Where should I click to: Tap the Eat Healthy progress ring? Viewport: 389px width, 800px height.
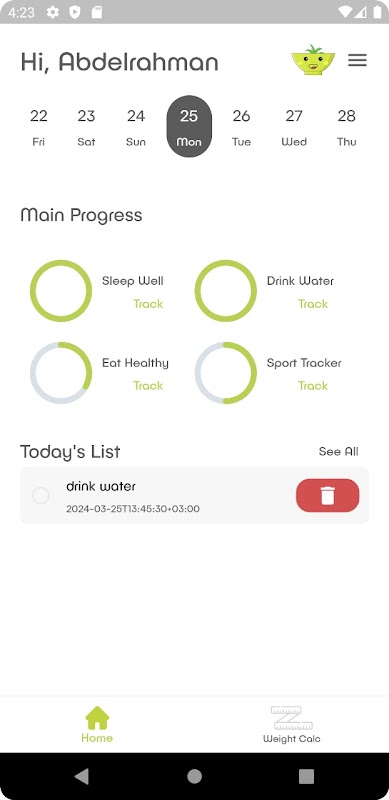tap(61, 373)
